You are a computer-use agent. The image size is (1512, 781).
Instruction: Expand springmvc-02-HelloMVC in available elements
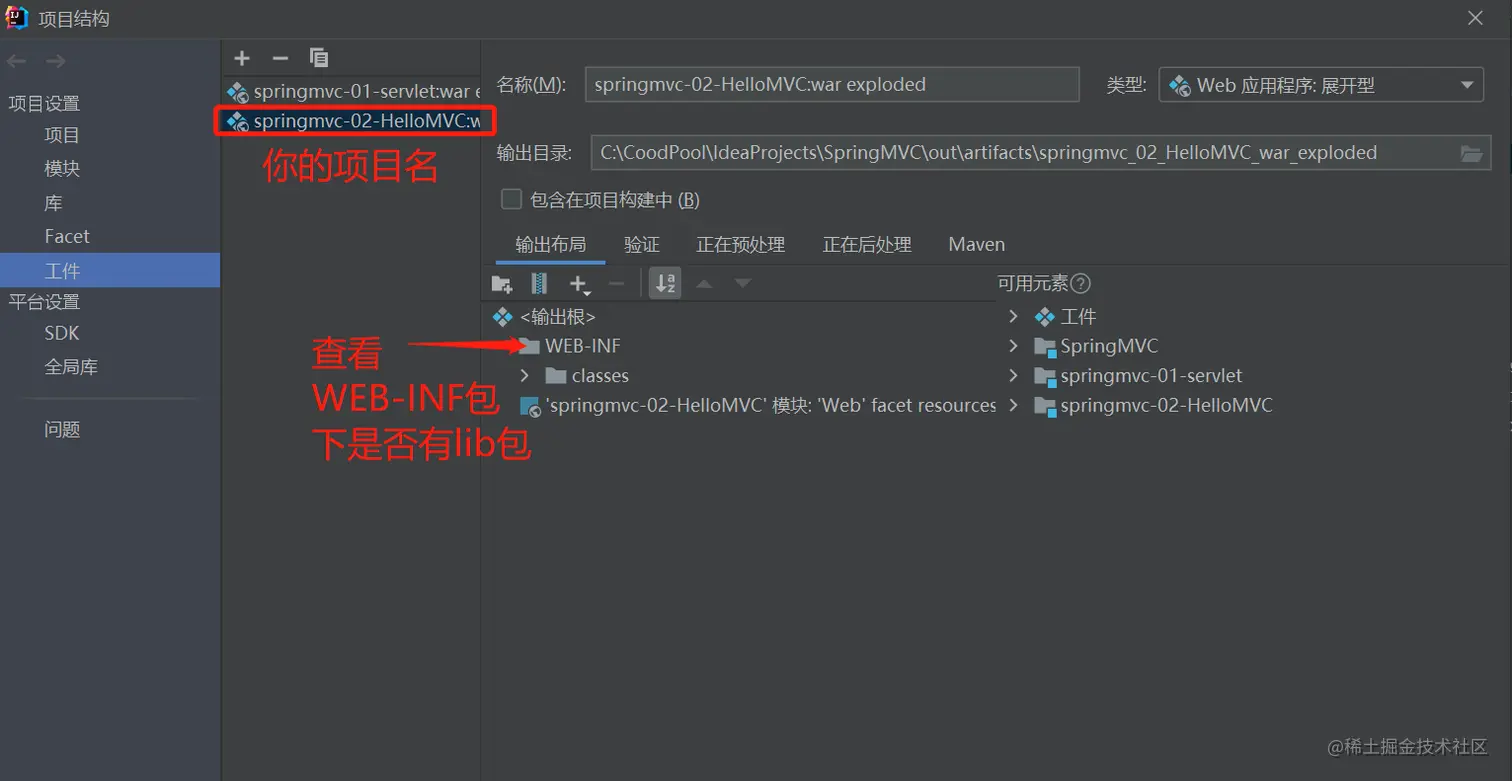1013,406
